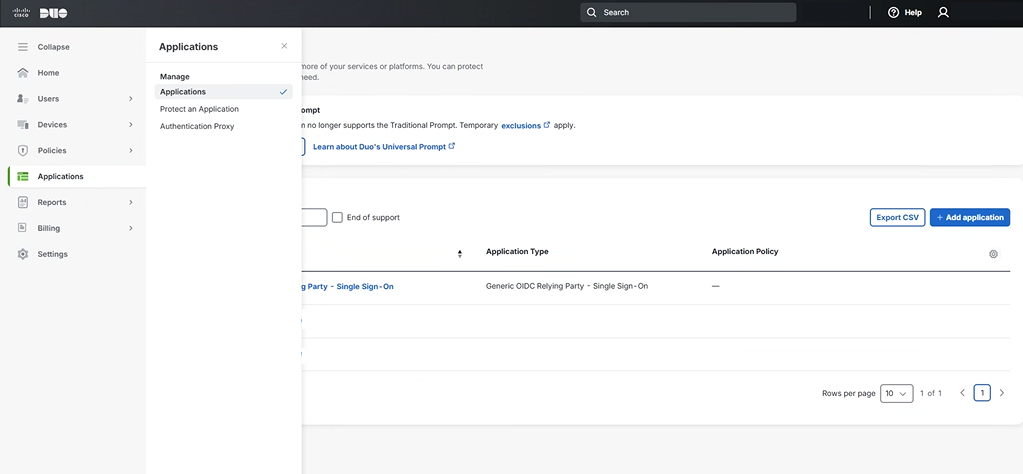Click external link icon beside exclusions
Viewport: 1023px width, 474px height.
pyautogui.click(x=547, y=125)
